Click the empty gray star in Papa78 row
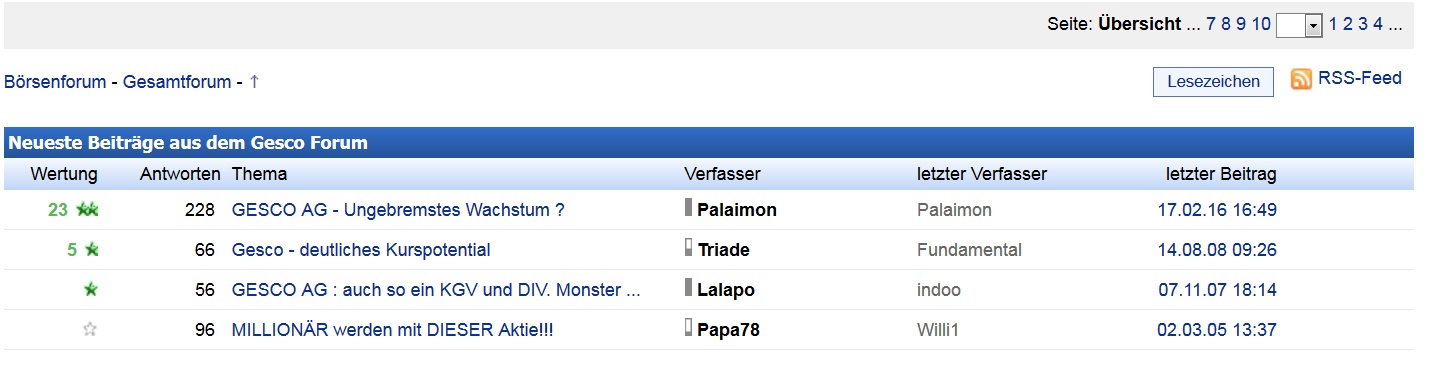The width and height of the screenshot is (1435, 387). (90, 329)
